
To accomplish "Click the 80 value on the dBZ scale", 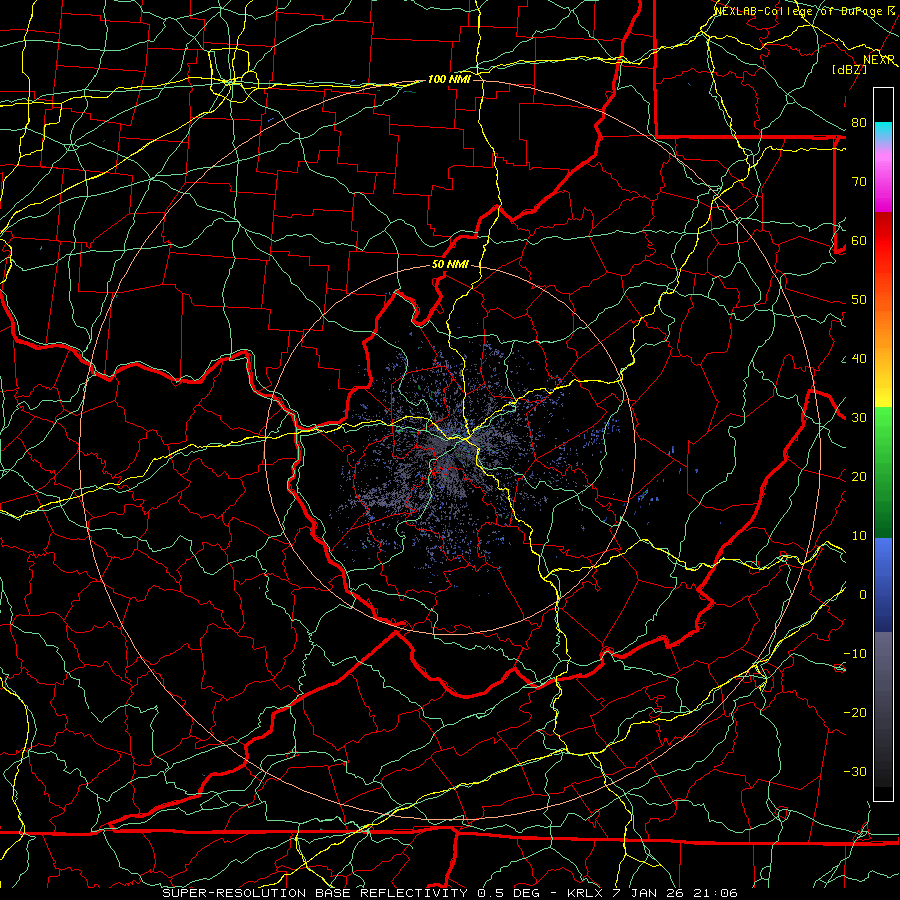I will tap(859, 123).
